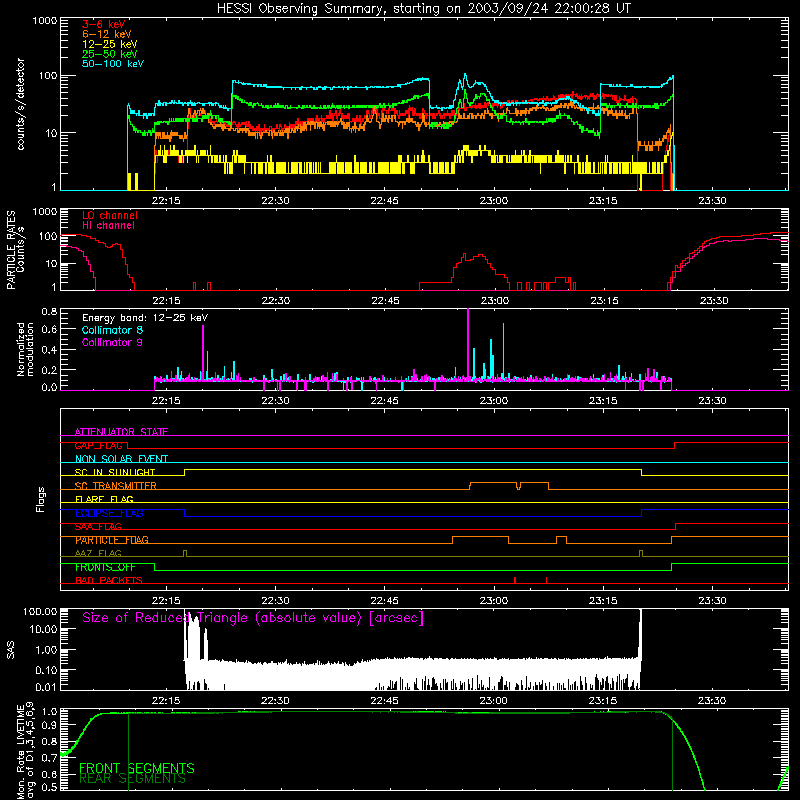Click the SC_IN_SUNLIGHT flag label
The height and width of the screenshot is (800, 800).
coord(115,472)
